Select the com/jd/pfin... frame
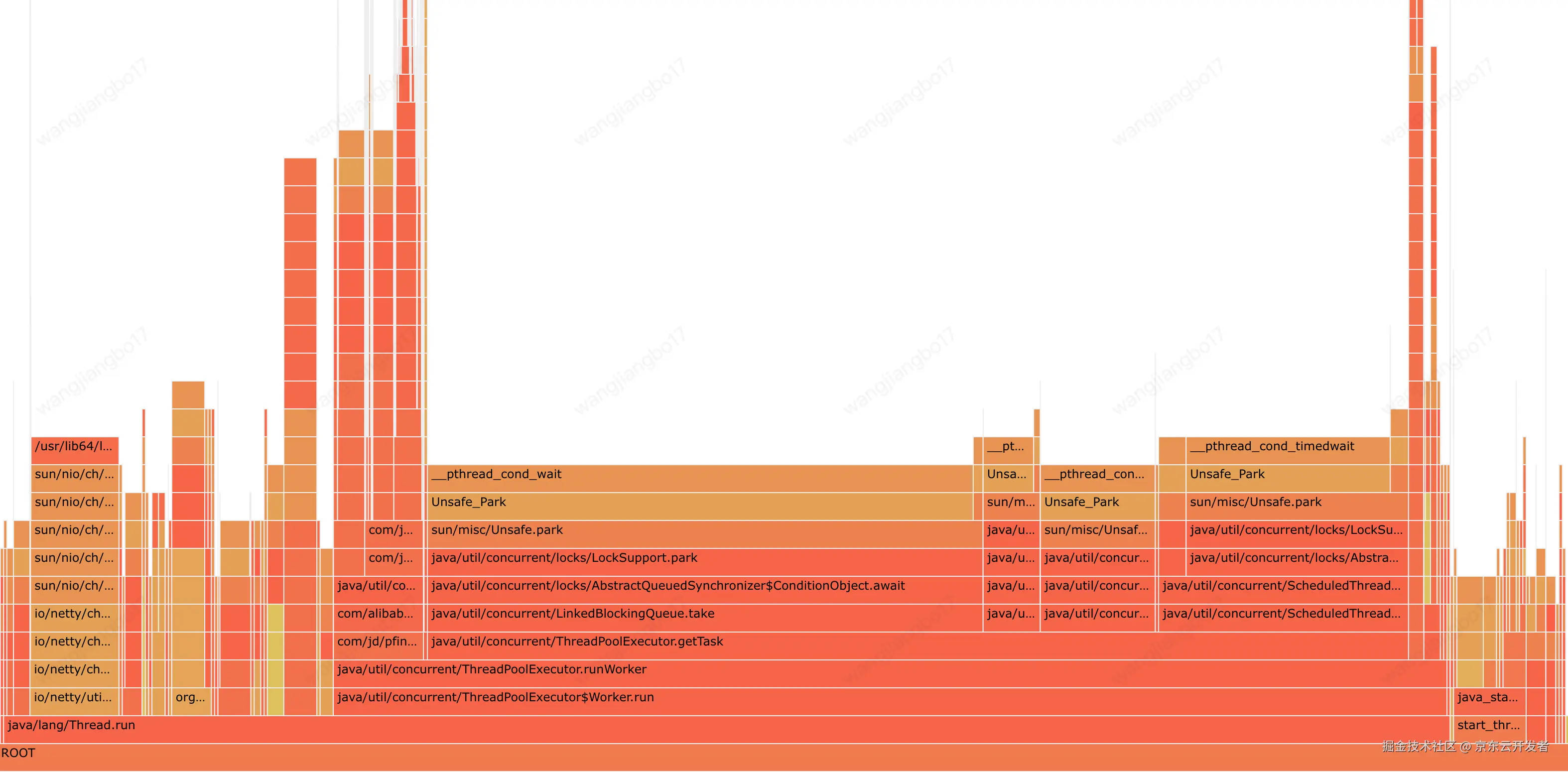 [378, 645]
